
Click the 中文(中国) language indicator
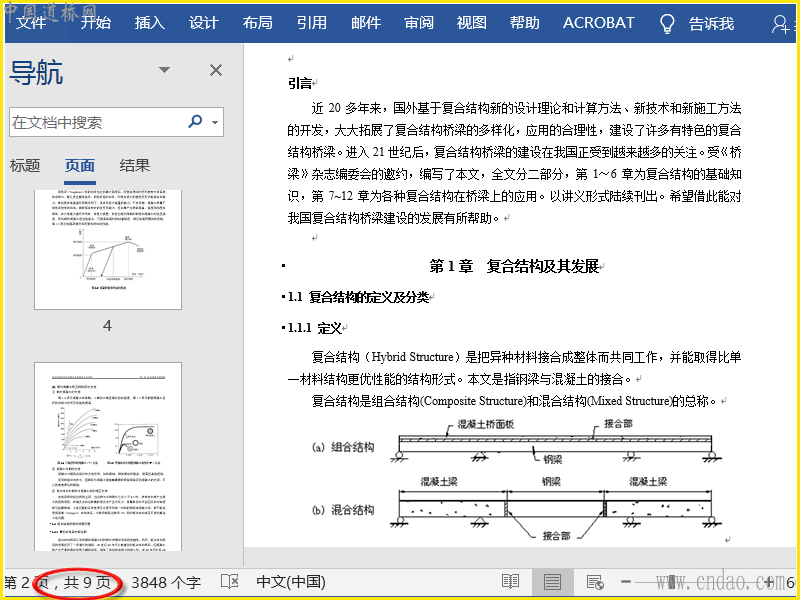point(291,582)
